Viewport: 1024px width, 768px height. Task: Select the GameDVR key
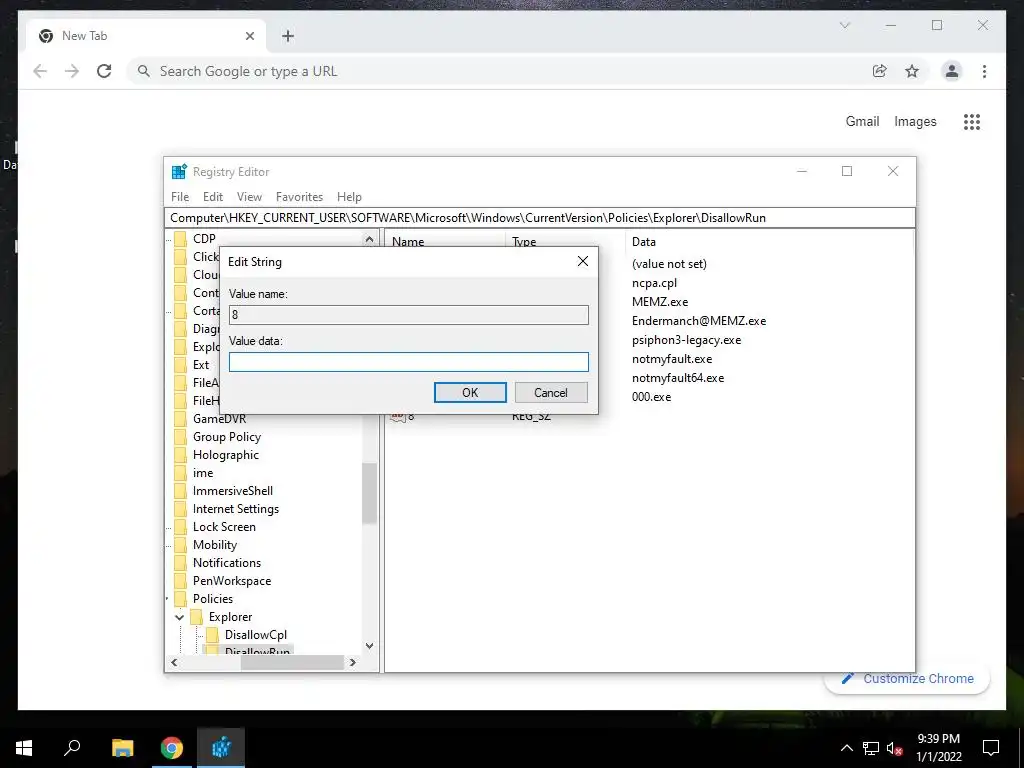coord(219,419)
